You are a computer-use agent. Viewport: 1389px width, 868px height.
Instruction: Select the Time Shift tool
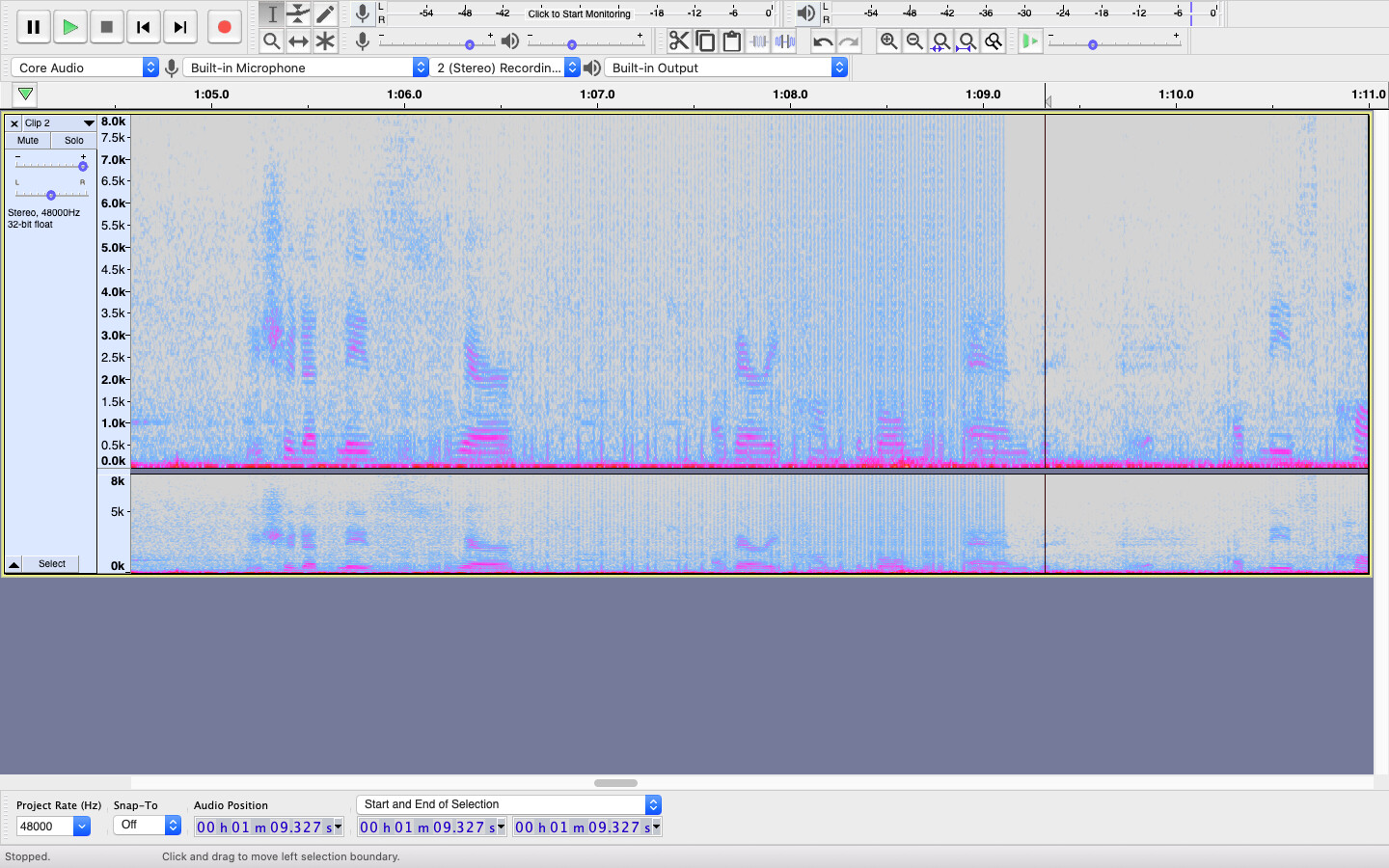click(x=298, y=41)
